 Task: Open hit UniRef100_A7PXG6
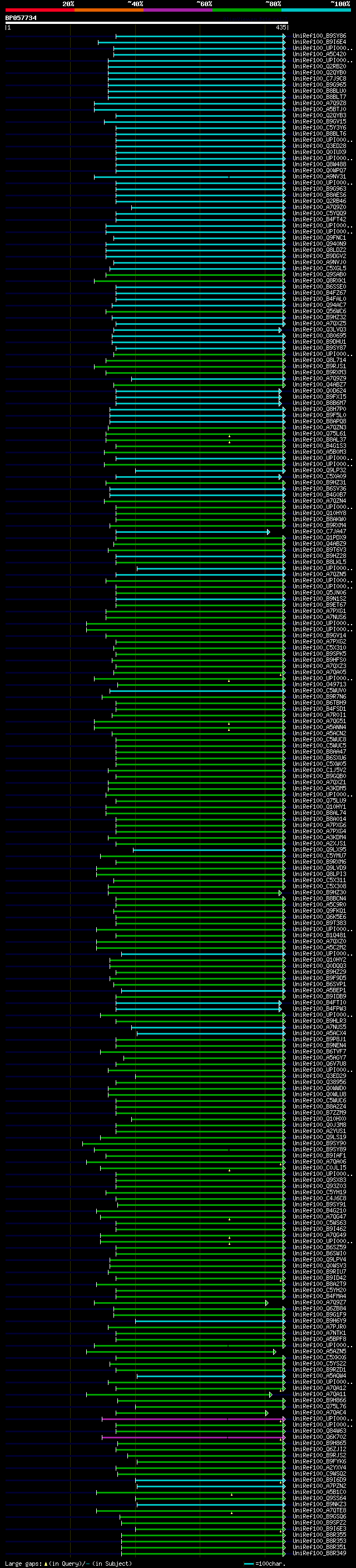[x=319, y=825]
